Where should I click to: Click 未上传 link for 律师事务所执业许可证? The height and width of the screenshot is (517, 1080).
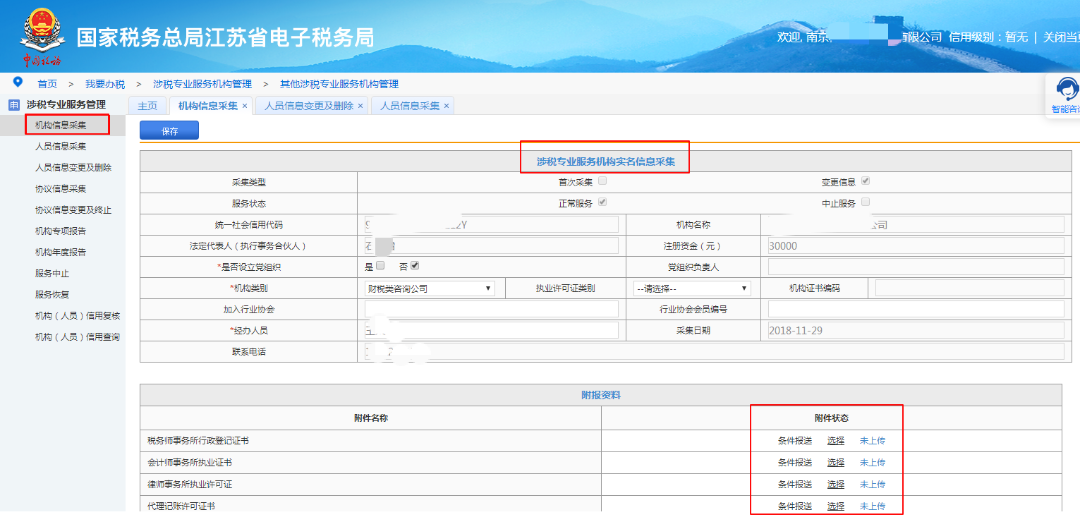point(872,485)
